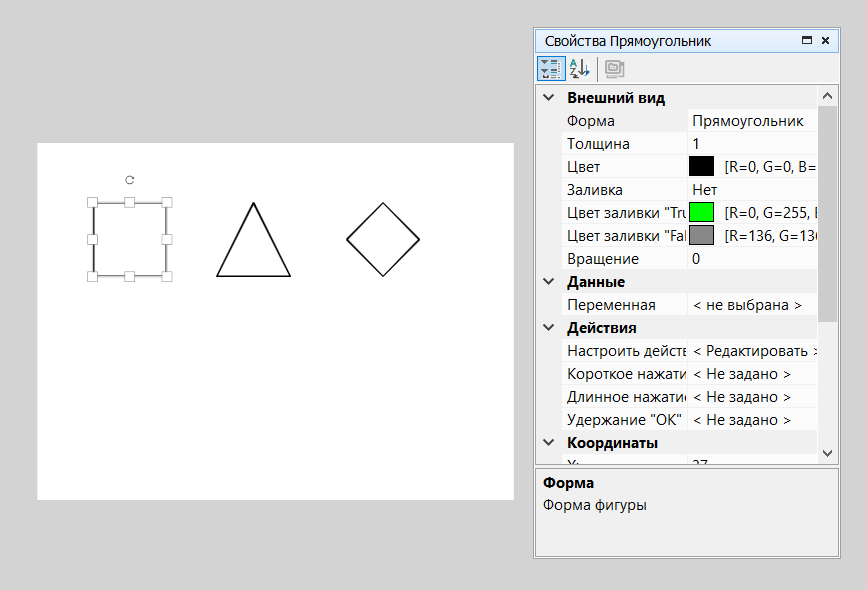Click the rectangle's bottom-right resize handle
Screen dimensions: 867x590
pyautogui.click(x=167, y=276)
